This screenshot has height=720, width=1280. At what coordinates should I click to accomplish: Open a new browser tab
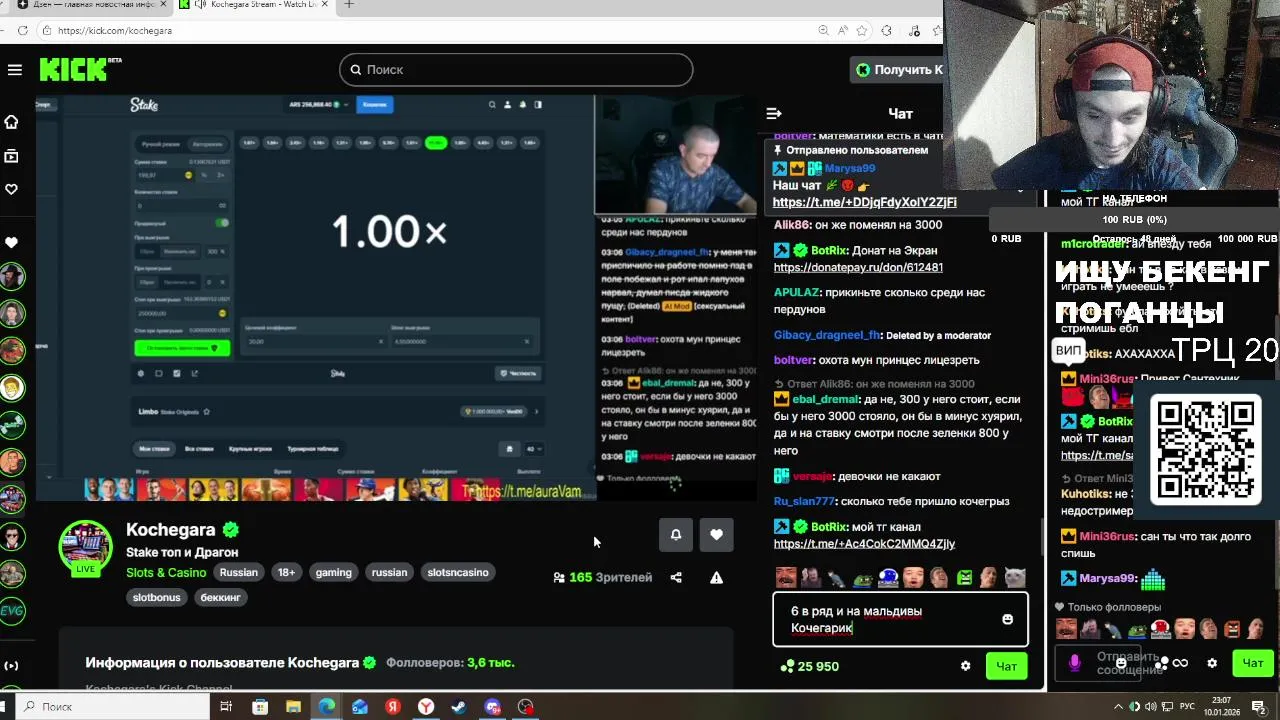pos(349,5)
